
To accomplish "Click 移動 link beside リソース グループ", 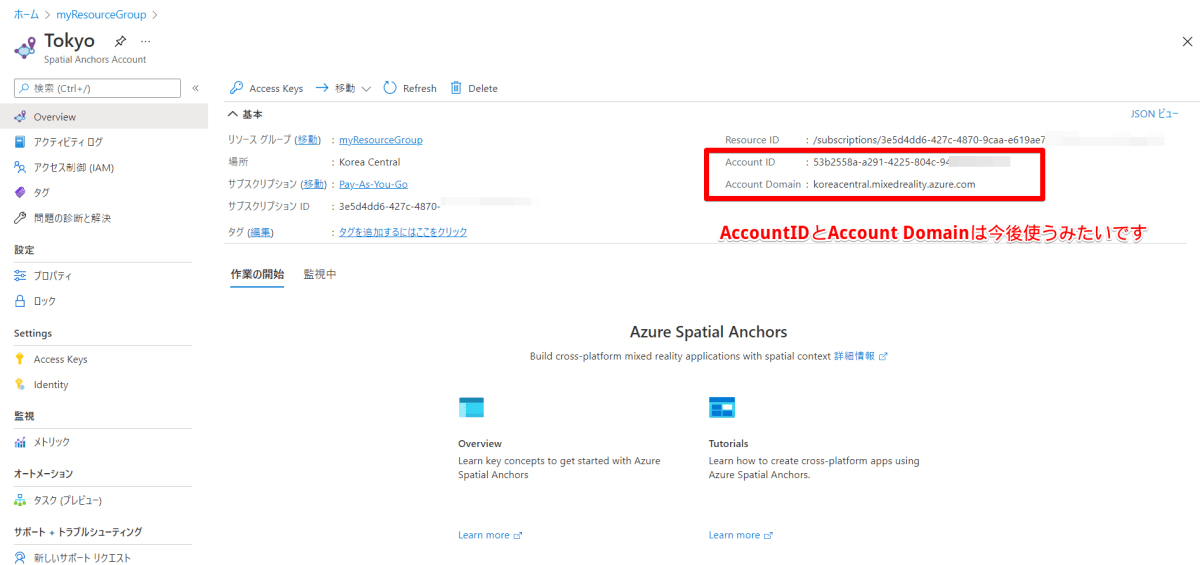I will point(308,140).
